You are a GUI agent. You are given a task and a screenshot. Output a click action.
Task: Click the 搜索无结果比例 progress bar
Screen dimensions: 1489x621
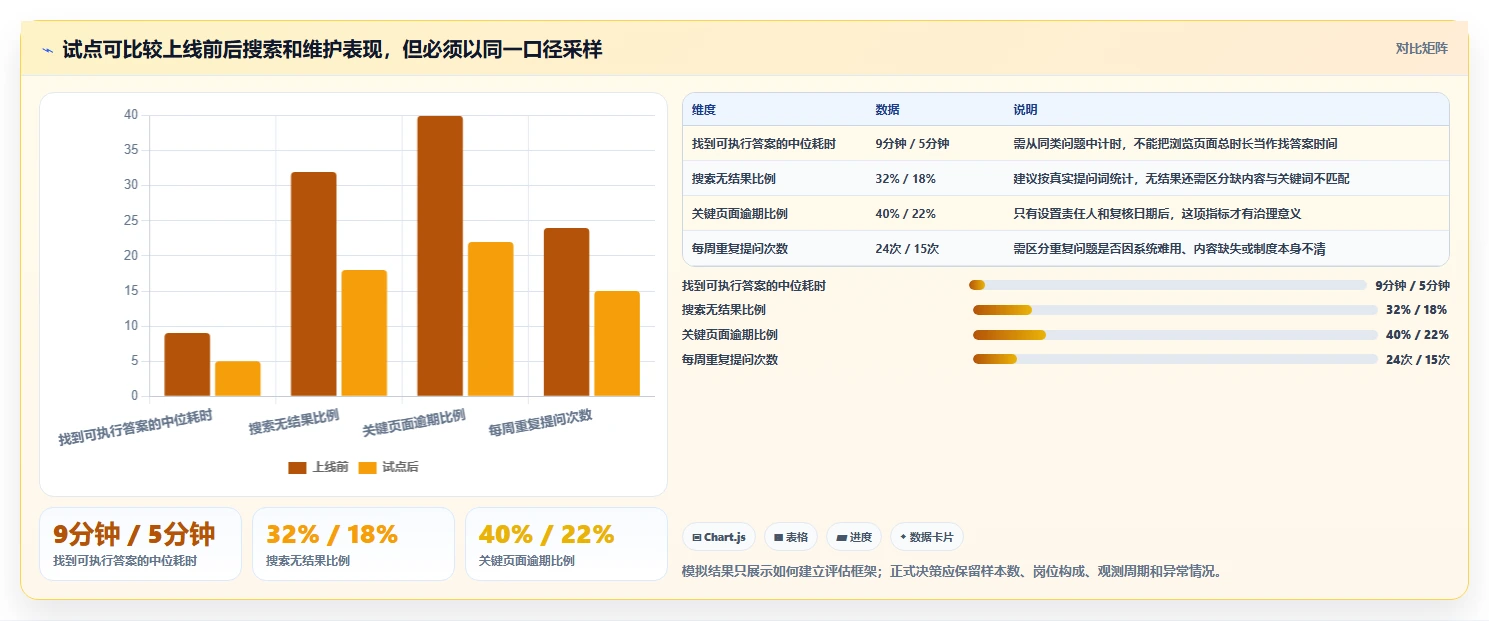(x=1175, y=310)
